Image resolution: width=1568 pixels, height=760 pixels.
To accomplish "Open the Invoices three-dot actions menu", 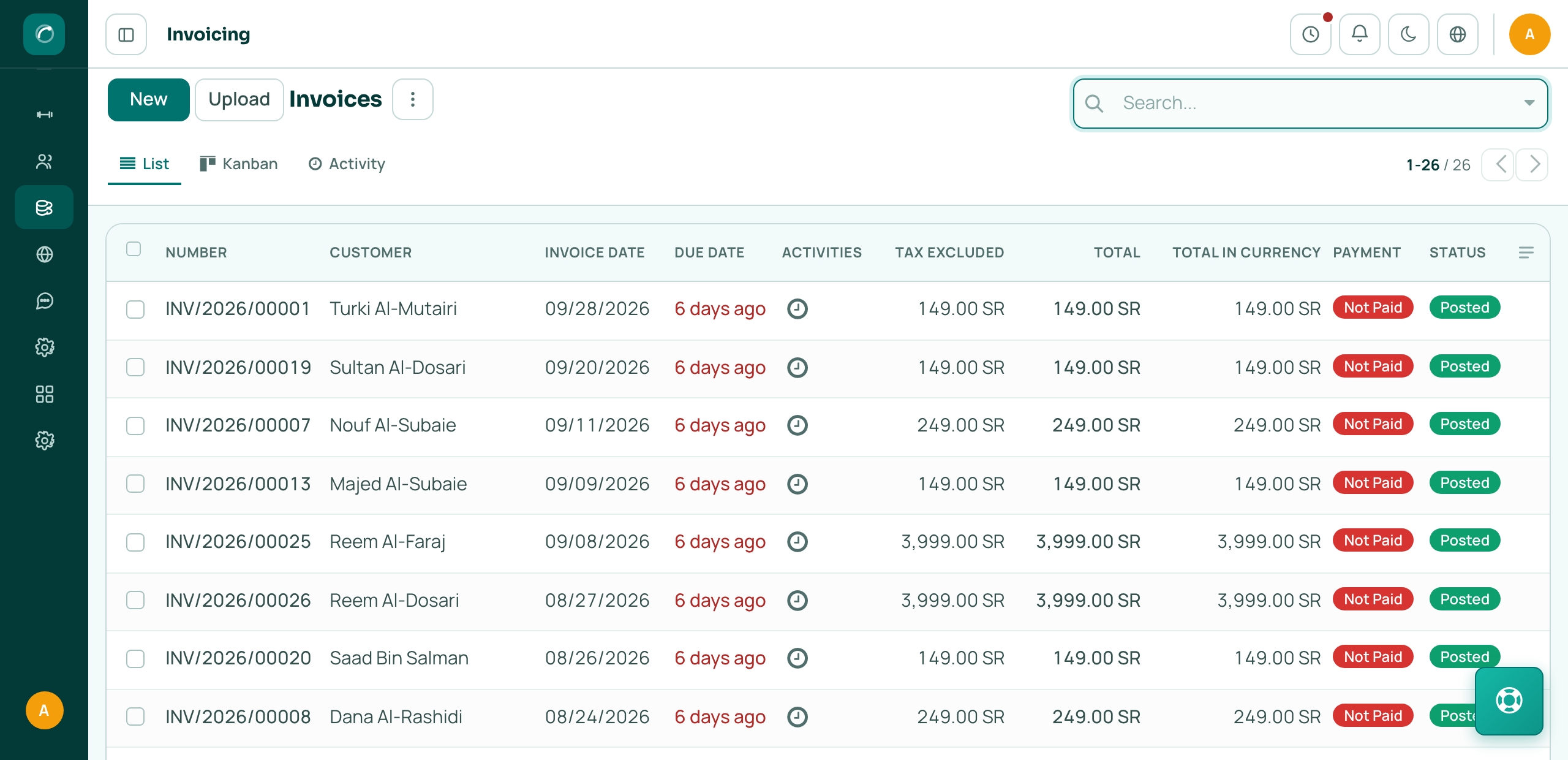I will [x=413, y=99].
